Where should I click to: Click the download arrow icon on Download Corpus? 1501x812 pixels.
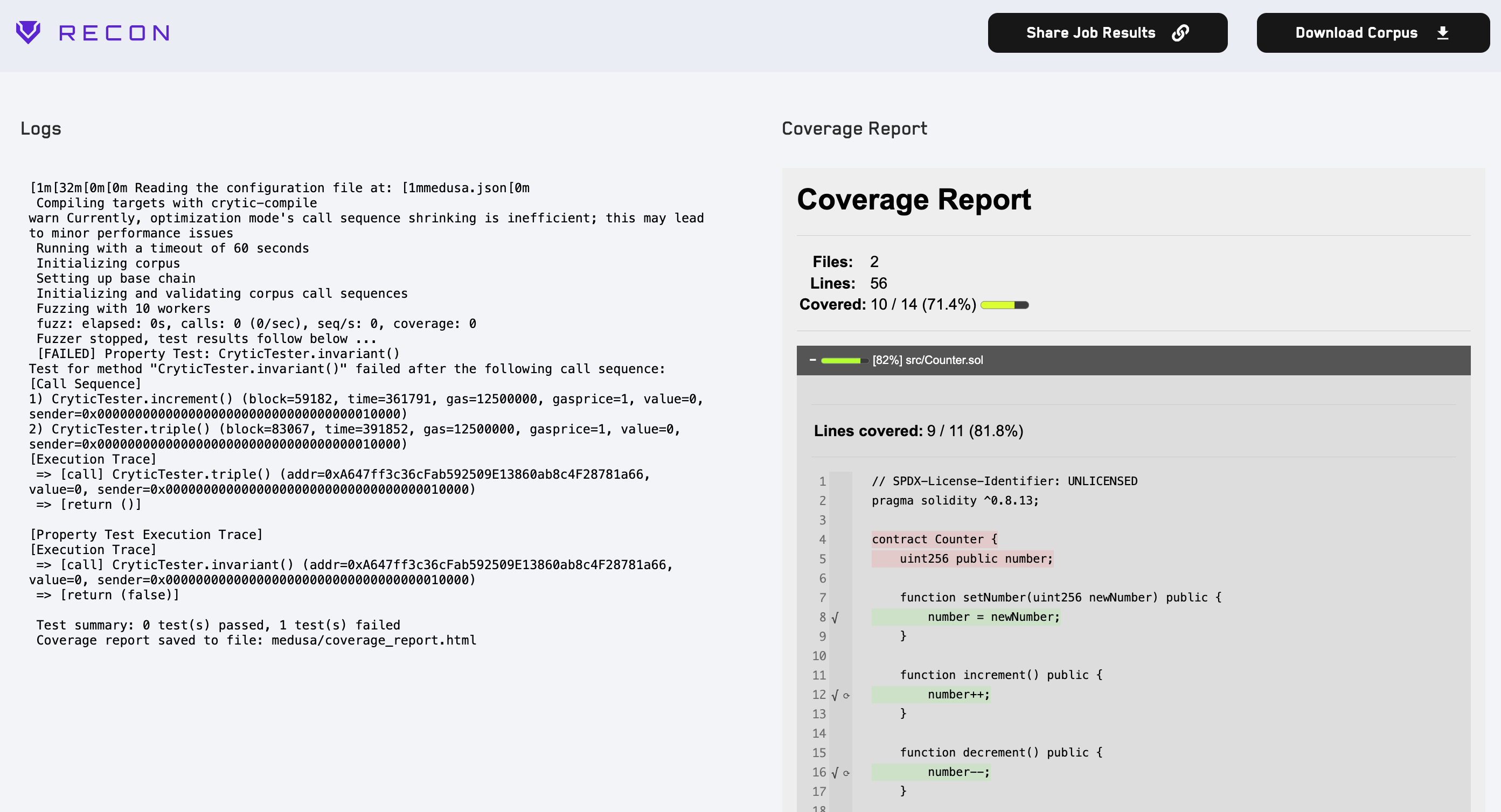tap(1443, 33)
